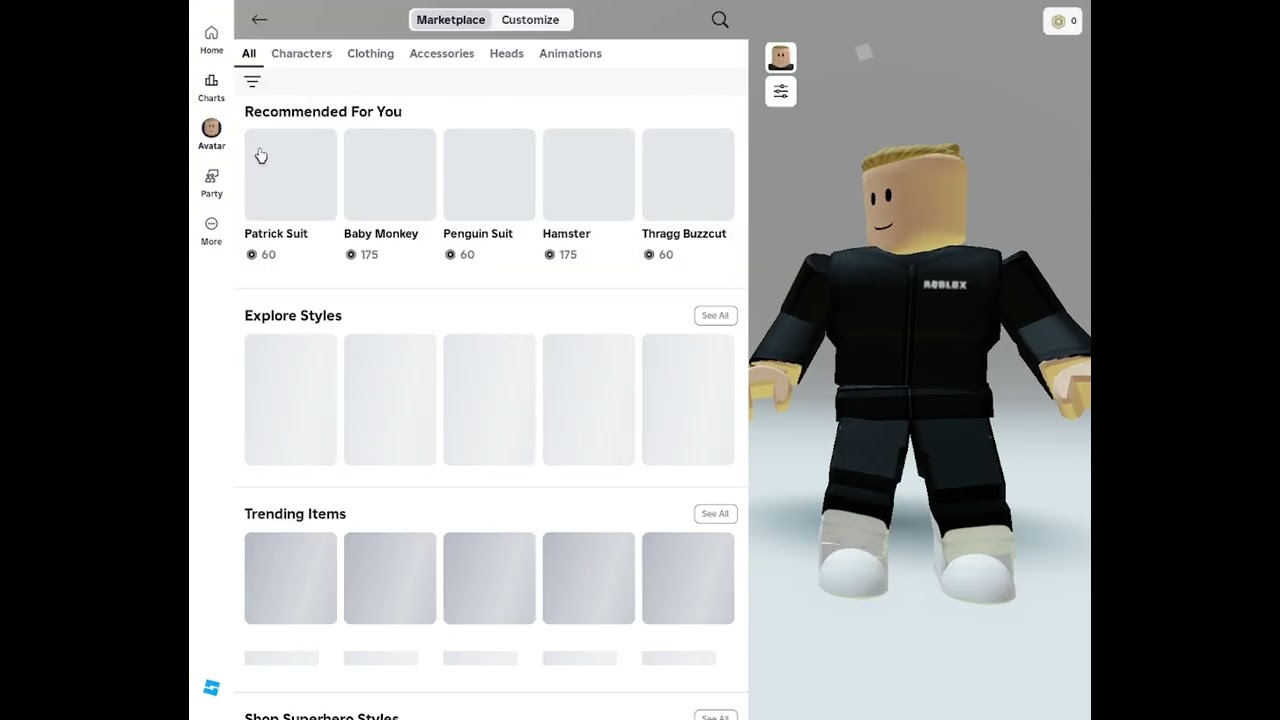The width and height of the screenshot is (1280, 720).
Task: Switch to Marketplace view
Action: tap(450, 20)
